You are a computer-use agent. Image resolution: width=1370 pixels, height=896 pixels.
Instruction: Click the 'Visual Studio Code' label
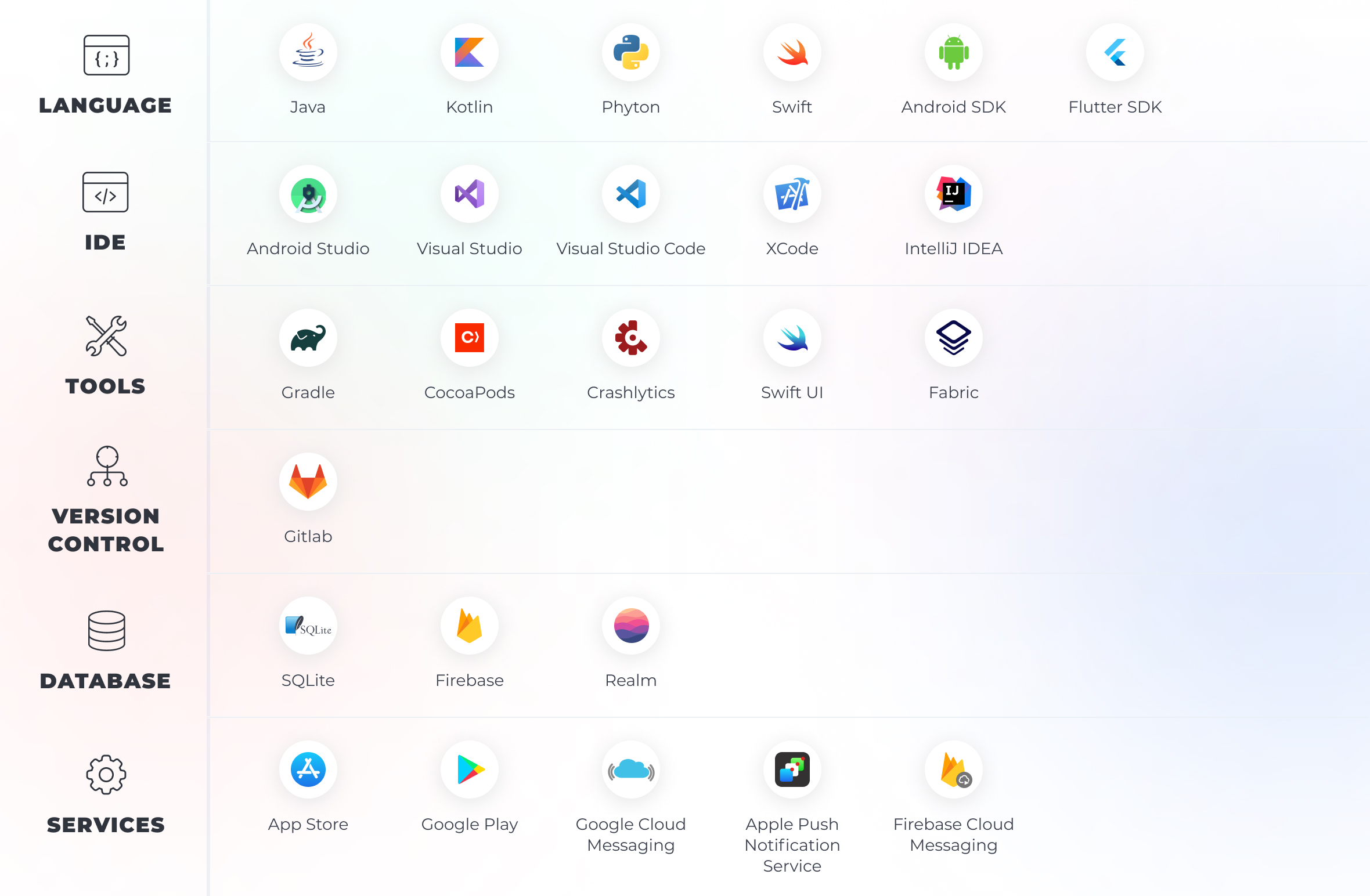631,249
